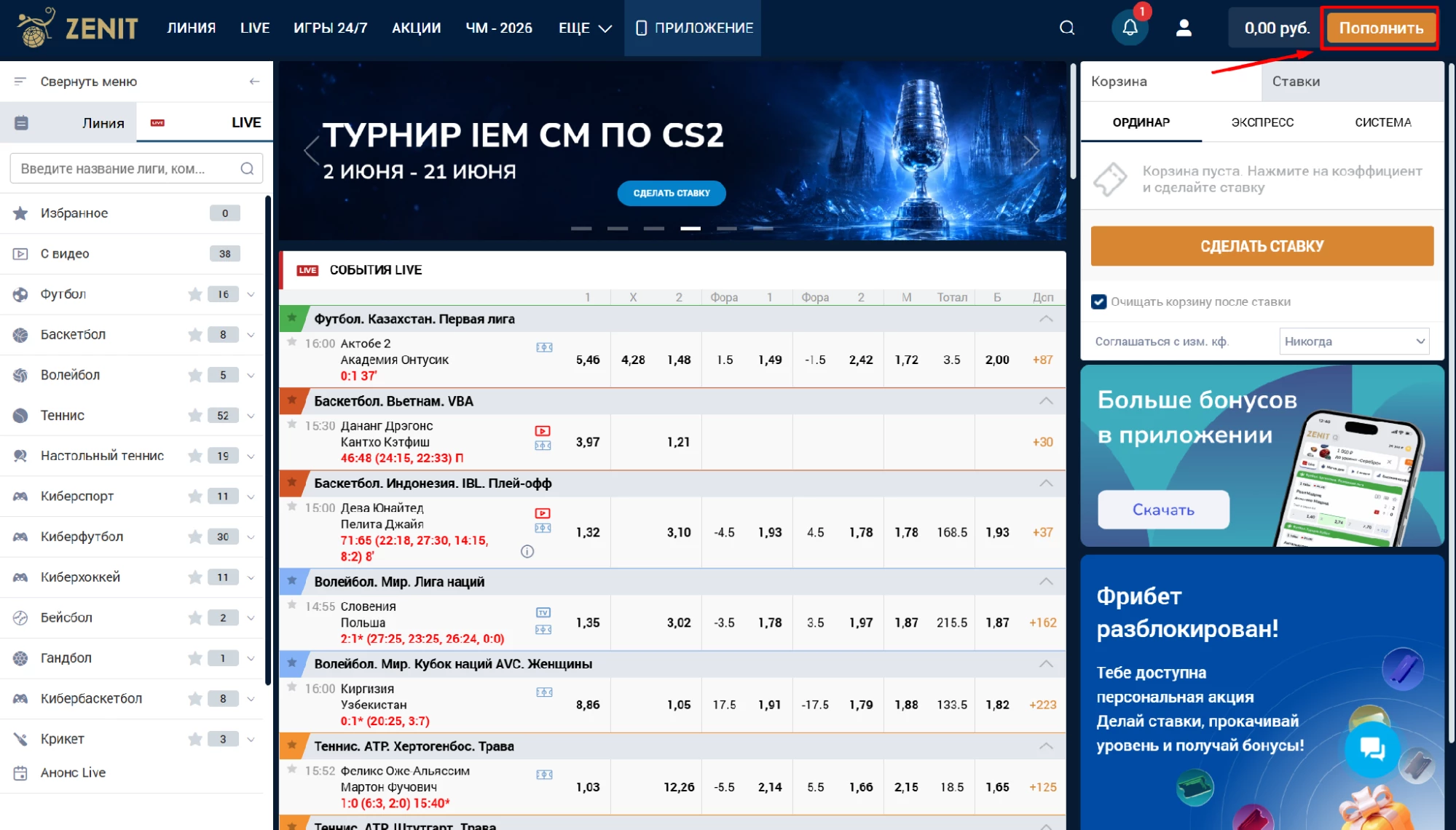The height and width of the screenshot is (830, 1456).
Task: Open the ИГРЫ 24/7 menu item
Action: [x=330, y=28]
